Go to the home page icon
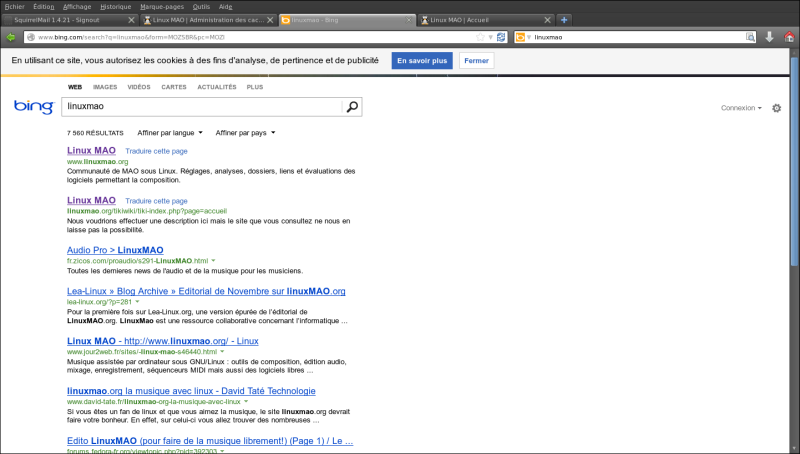The height and width of the screenshot is (454, 800). [x=789, y=37]
